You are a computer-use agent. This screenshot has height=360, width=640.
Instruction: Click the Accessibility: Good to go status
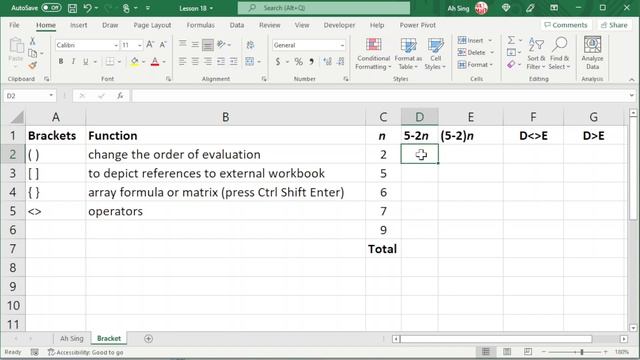86,352
